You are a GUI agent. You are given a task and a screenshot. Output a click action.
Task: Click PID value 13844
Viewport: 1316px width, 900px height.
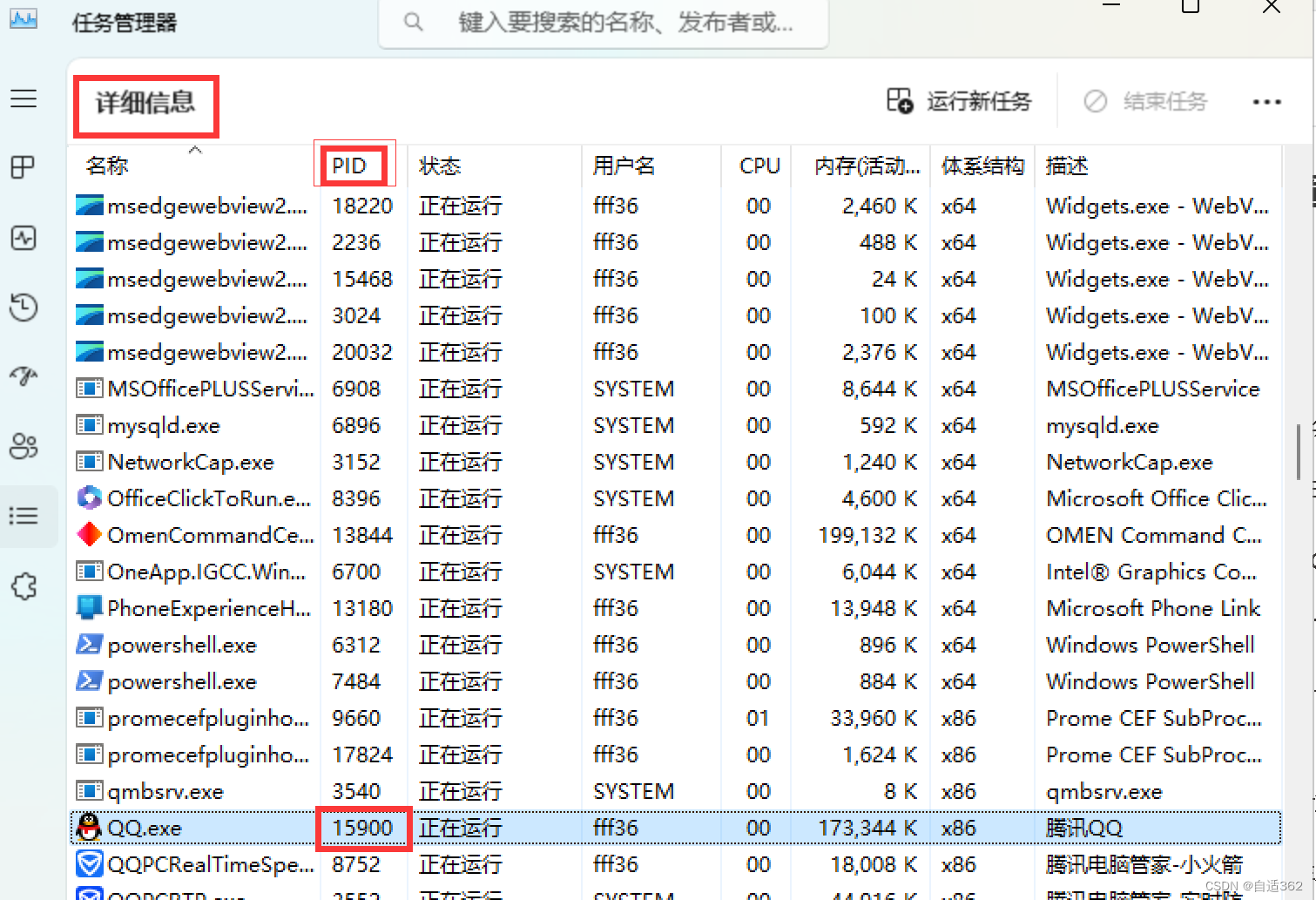tap(362, 535)
